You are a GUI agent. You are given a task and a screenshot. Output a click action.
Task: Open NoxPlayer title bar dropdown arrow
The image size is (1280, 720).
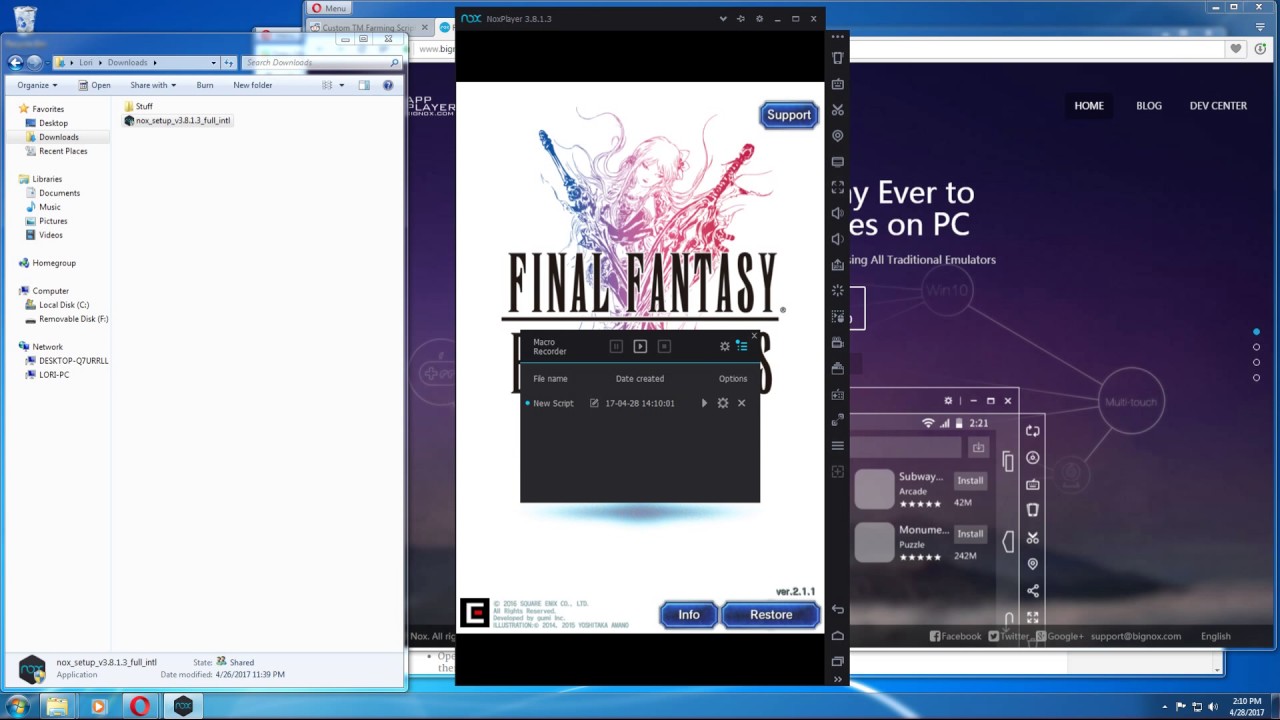723,18
